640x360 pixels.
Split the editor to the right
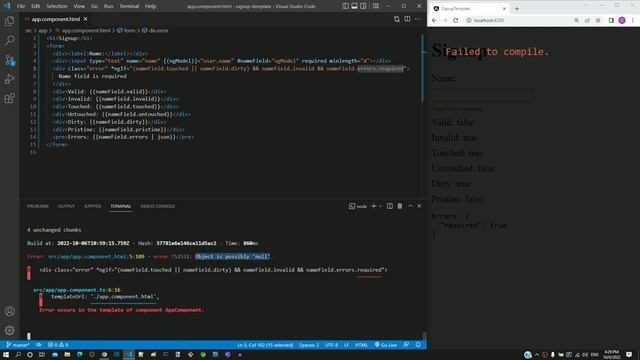click(x=407, y=19)
